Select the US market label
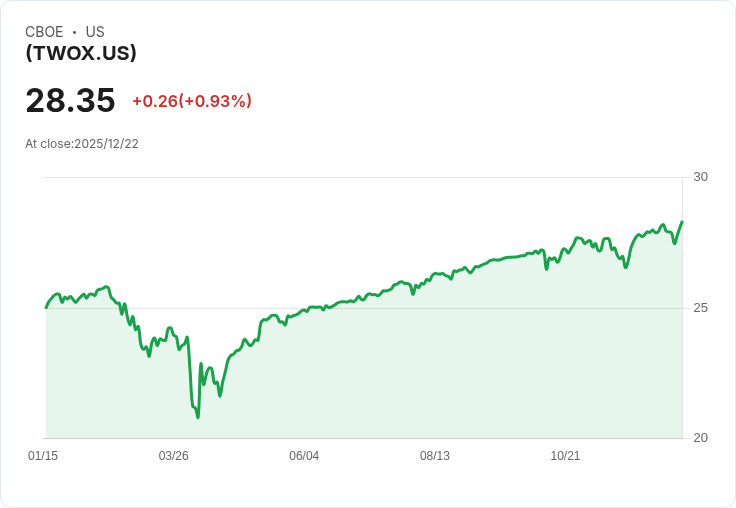736x508 pixels. point(95,32)
